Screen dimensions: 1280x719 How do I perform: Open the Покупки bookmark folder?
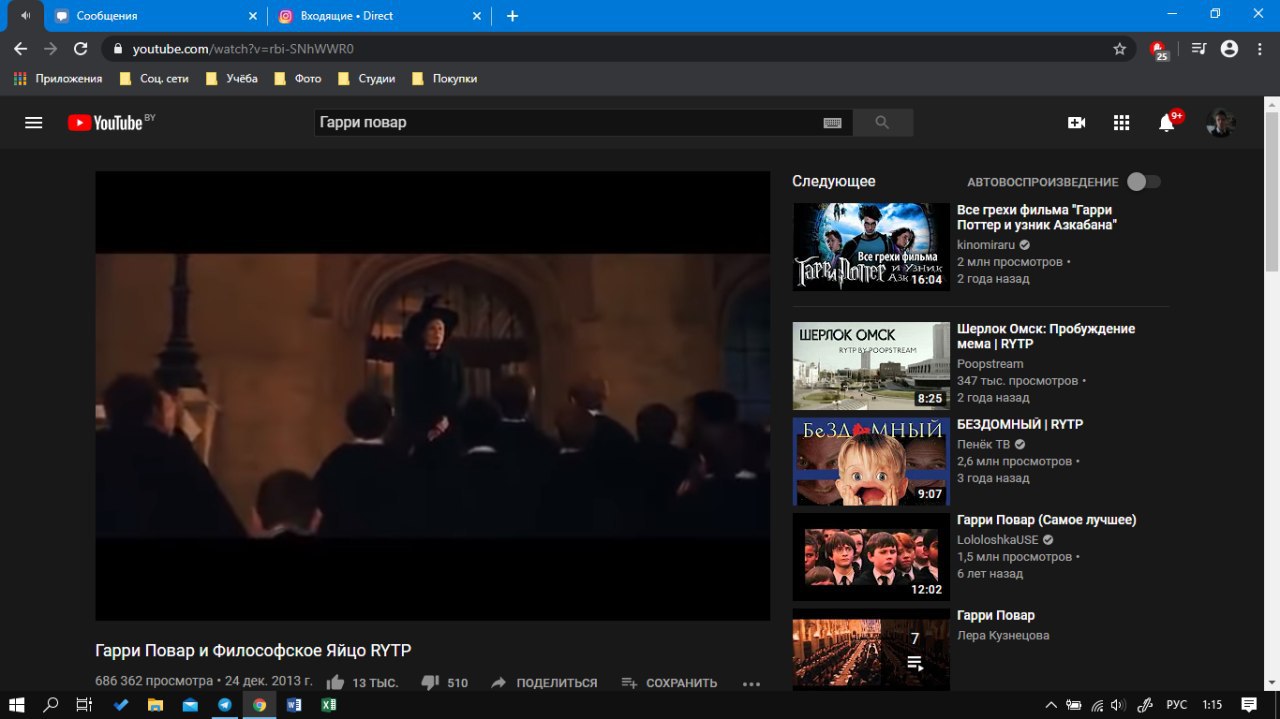tap(444, 78)
